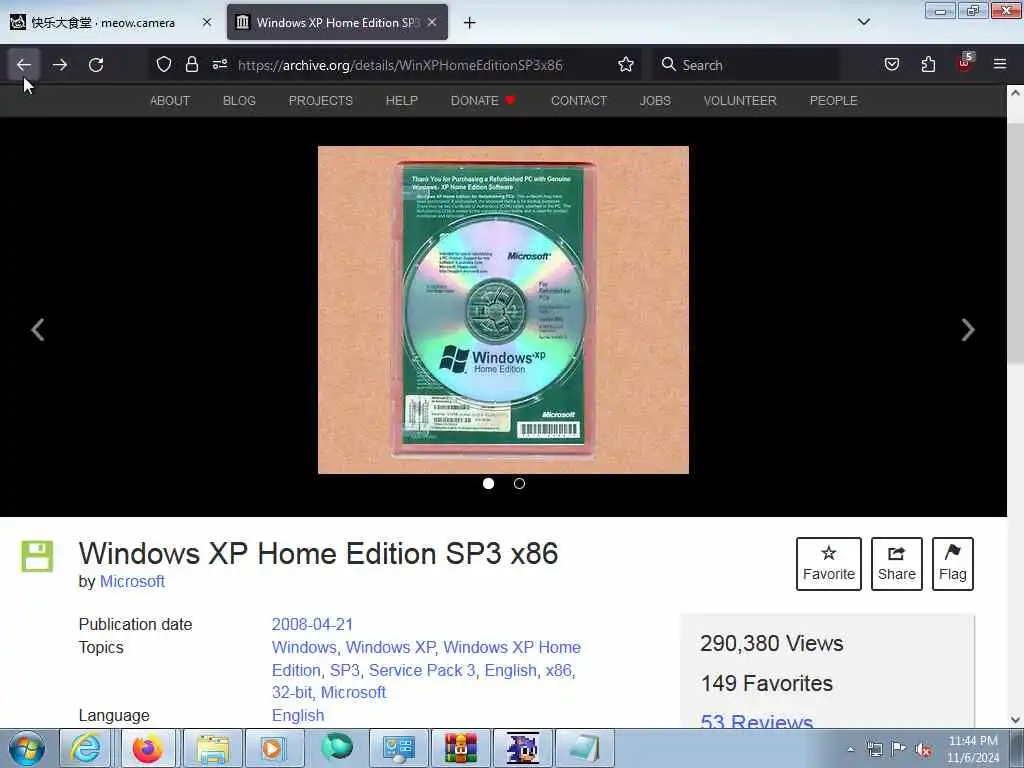Reload the archive.org page
Viewport: 1024px width, 768px height.
[96, 65]
